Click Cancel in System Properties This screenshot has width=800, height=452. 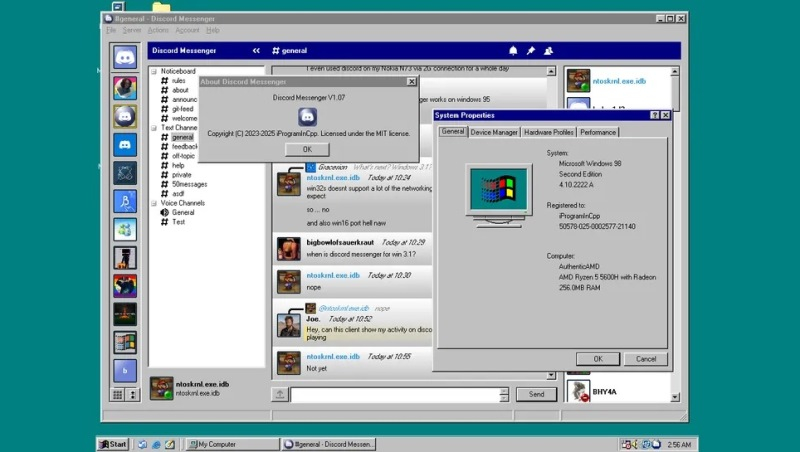click(x=645, y=358)
